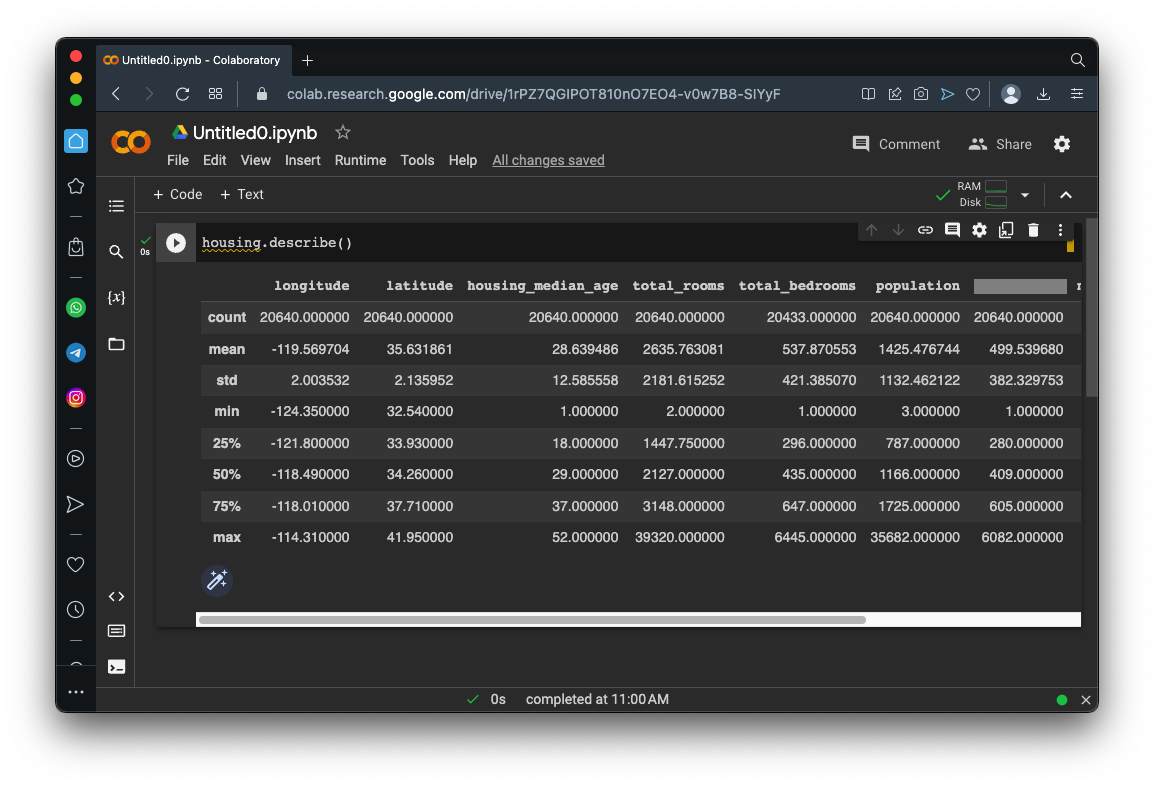Open Instagram in browser sidebar
Viewport: 1154px width, 786px height.
76,398
